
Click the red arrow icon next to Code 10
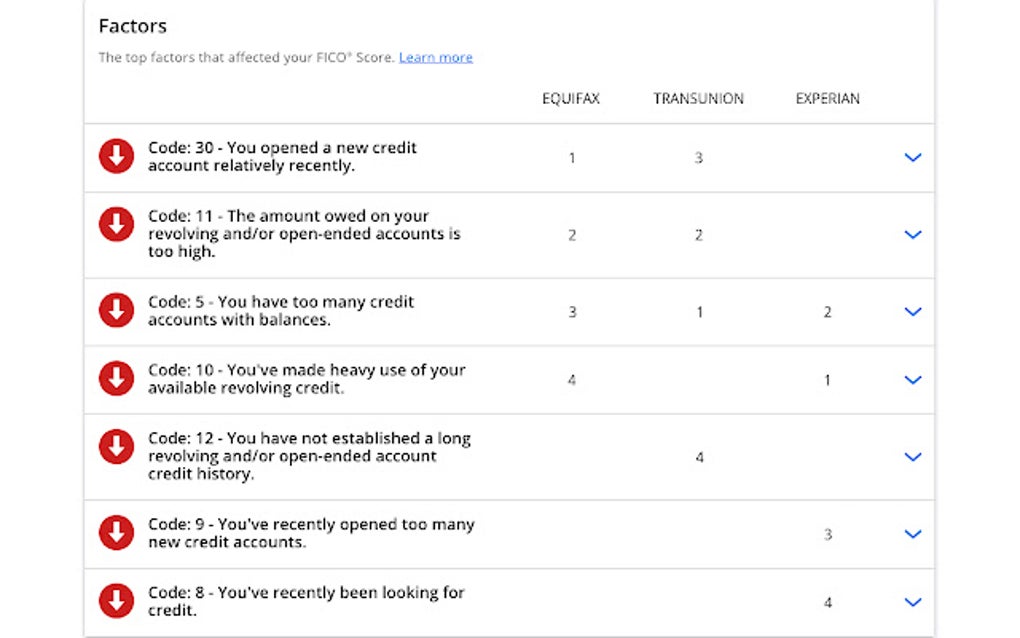coord(116,378)
